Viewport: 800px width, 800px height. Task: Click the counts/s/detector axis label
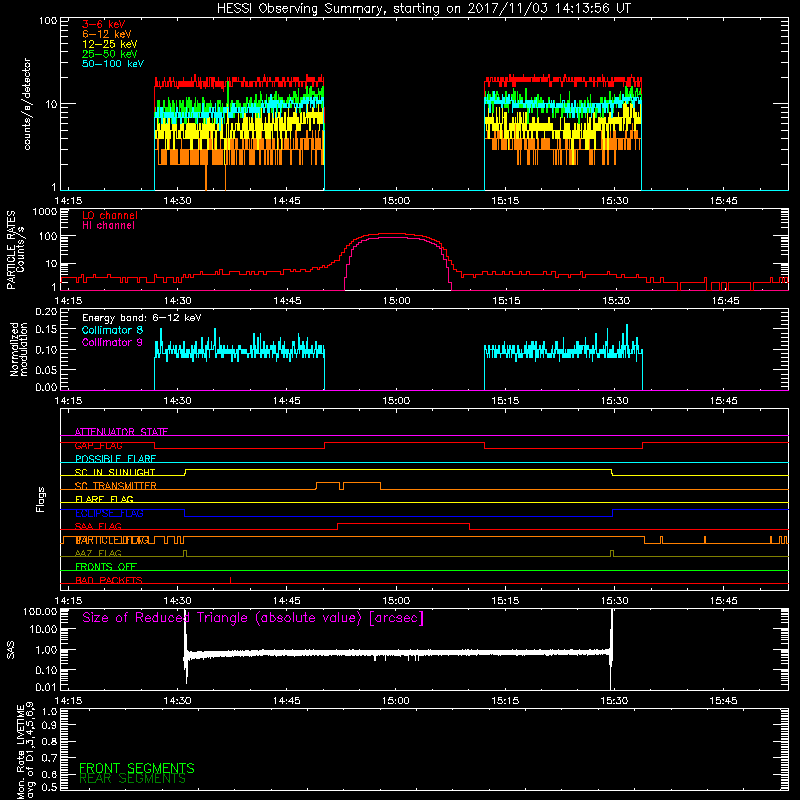(x=27, y=104)
